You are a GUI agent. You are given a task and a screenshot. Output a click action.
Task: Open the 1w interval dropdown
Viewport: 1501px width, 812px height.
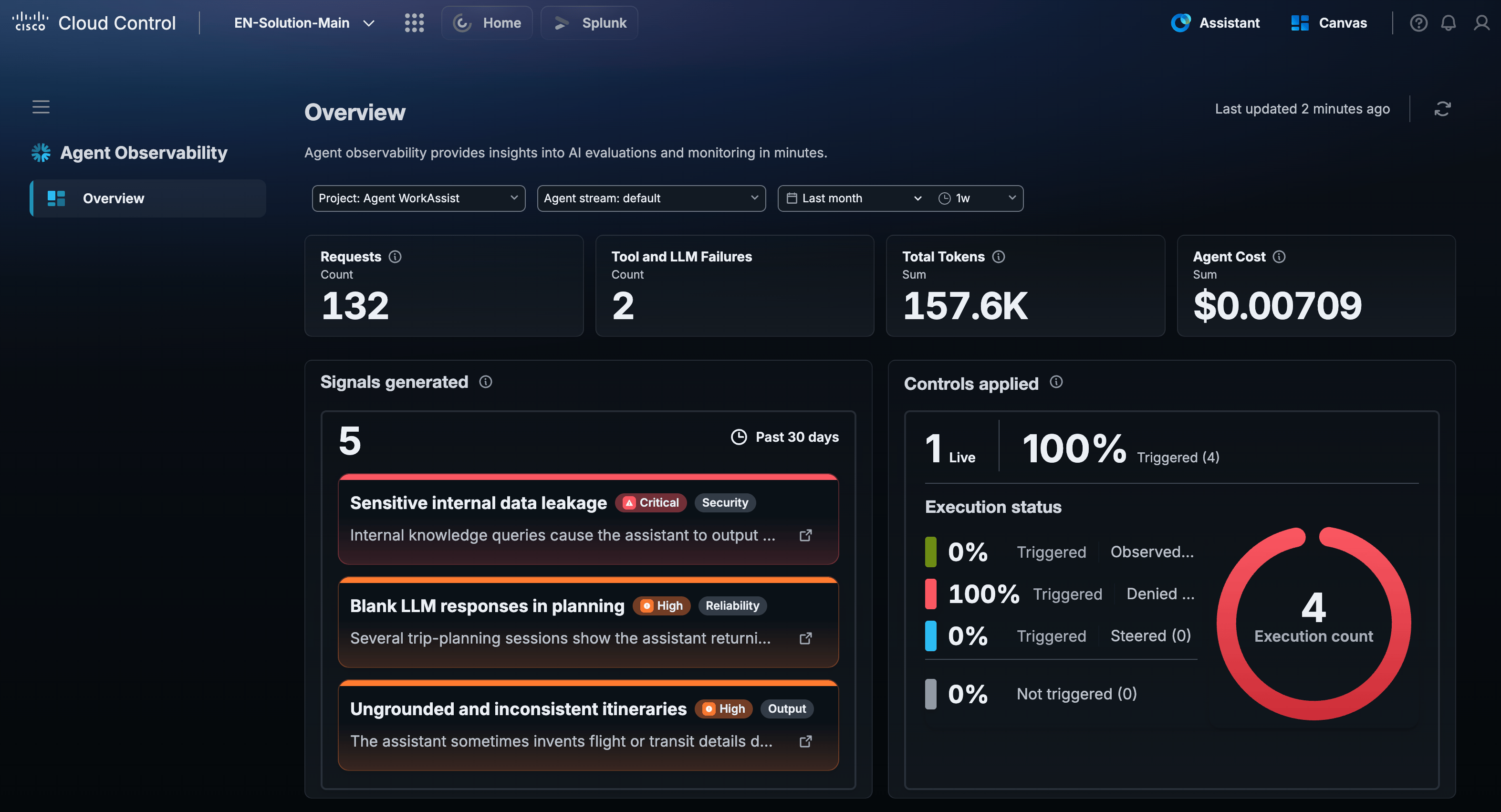[x=977, y=198]
